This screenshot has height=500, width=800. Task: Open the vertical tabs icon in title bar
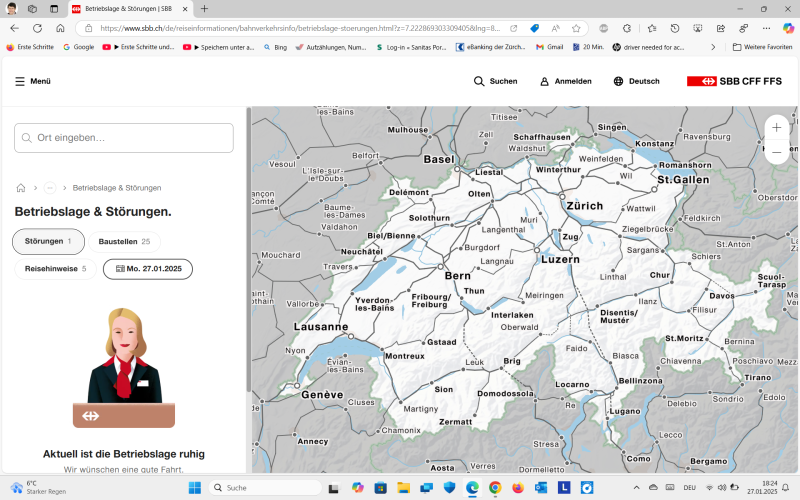[x=54, y=9]
